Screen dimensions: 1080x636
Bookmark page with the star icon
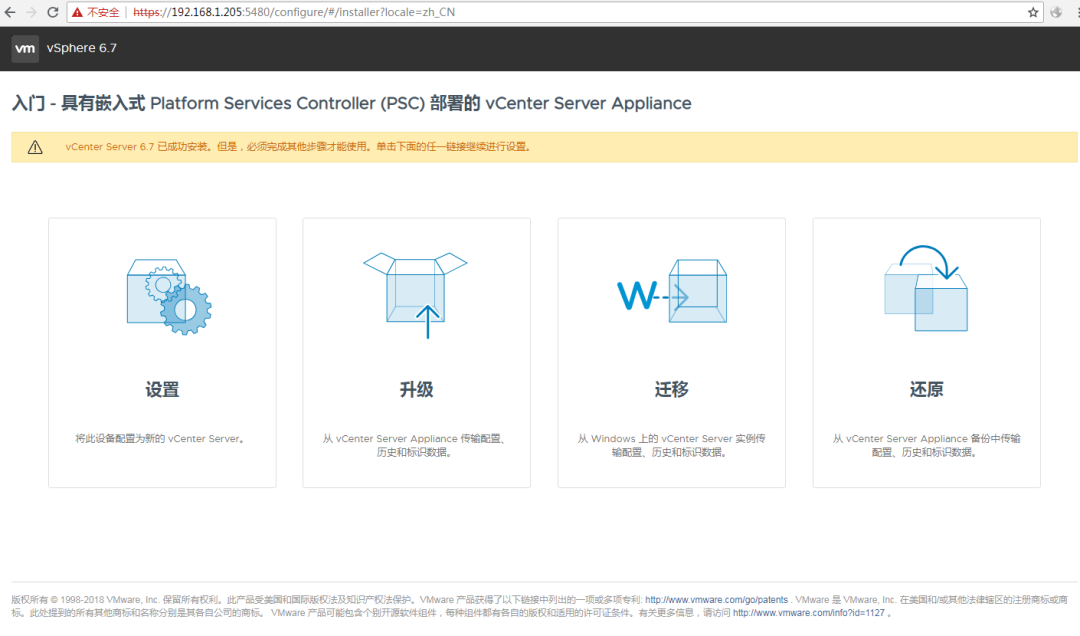(1033, 12)
